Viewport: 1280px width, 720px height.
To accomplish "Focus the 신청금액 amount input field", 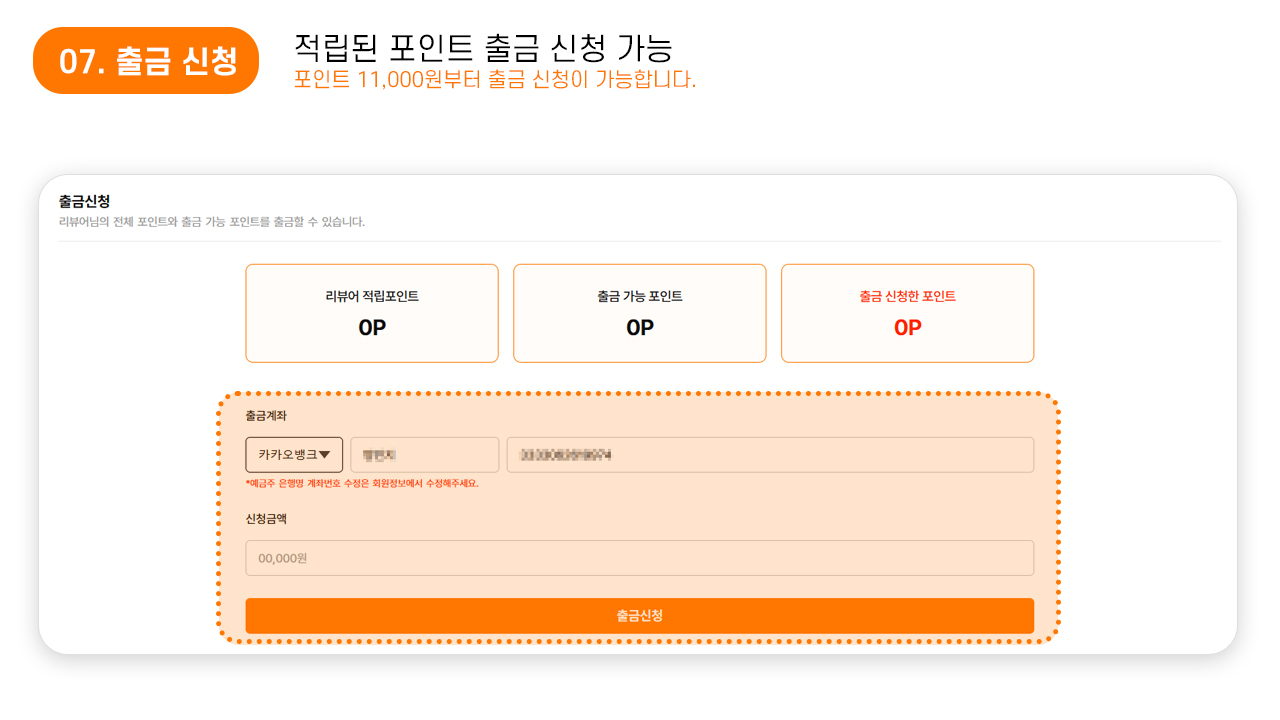I will click(639, 558).
